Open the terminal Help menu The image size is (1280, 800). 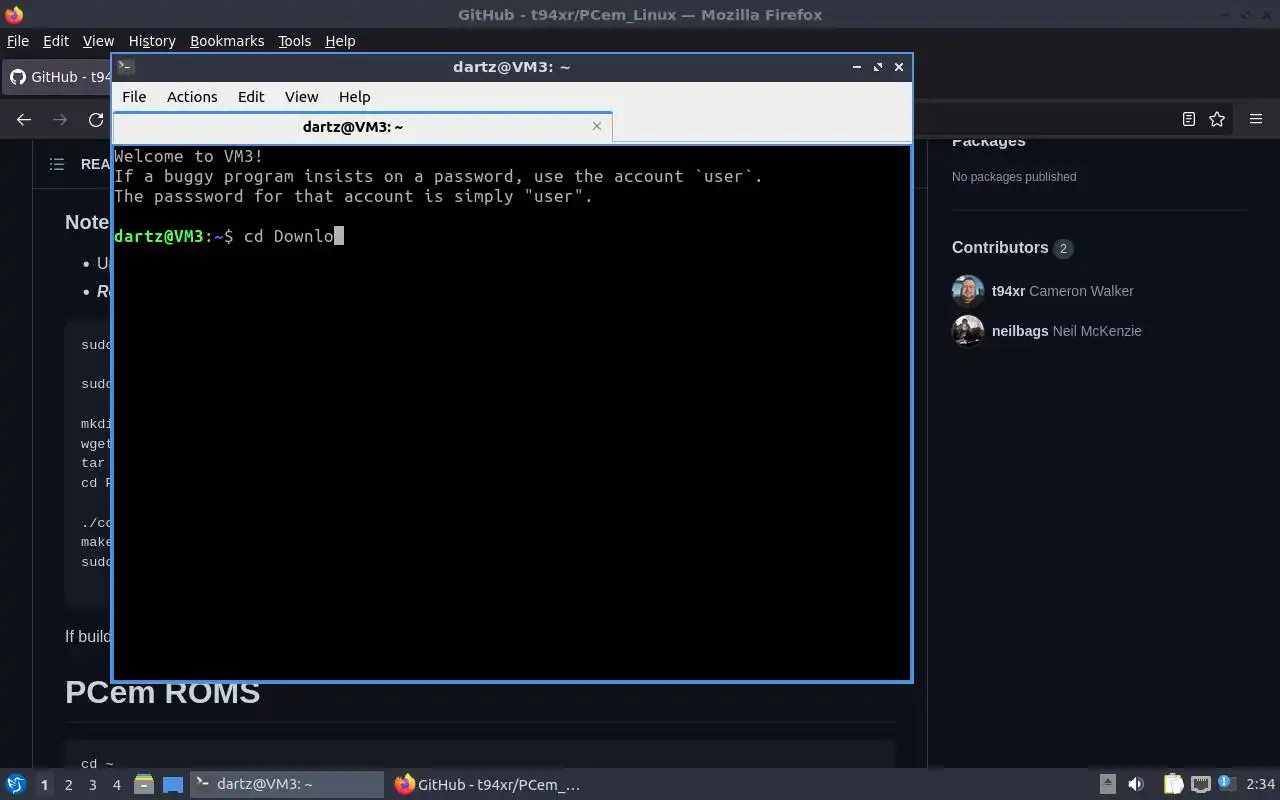point(354,97)
